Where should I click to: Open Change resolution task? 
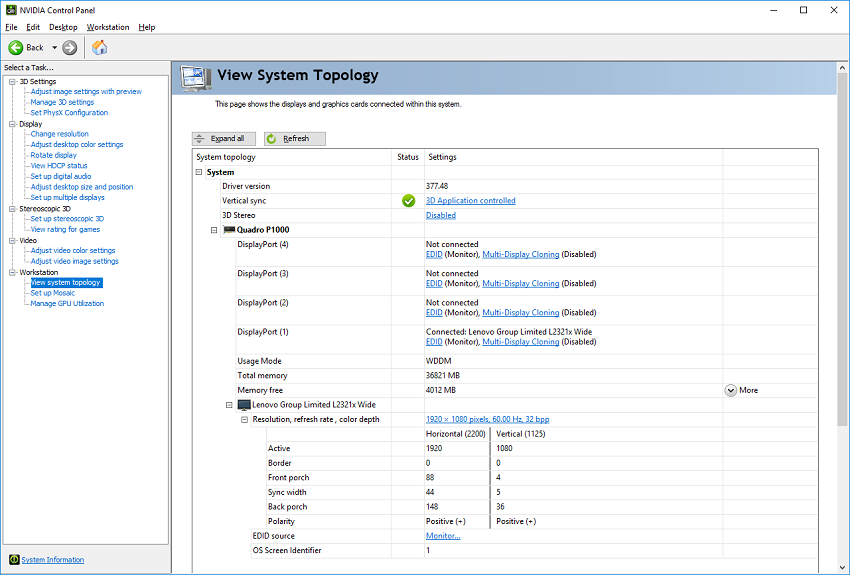[x=60, y=134]
